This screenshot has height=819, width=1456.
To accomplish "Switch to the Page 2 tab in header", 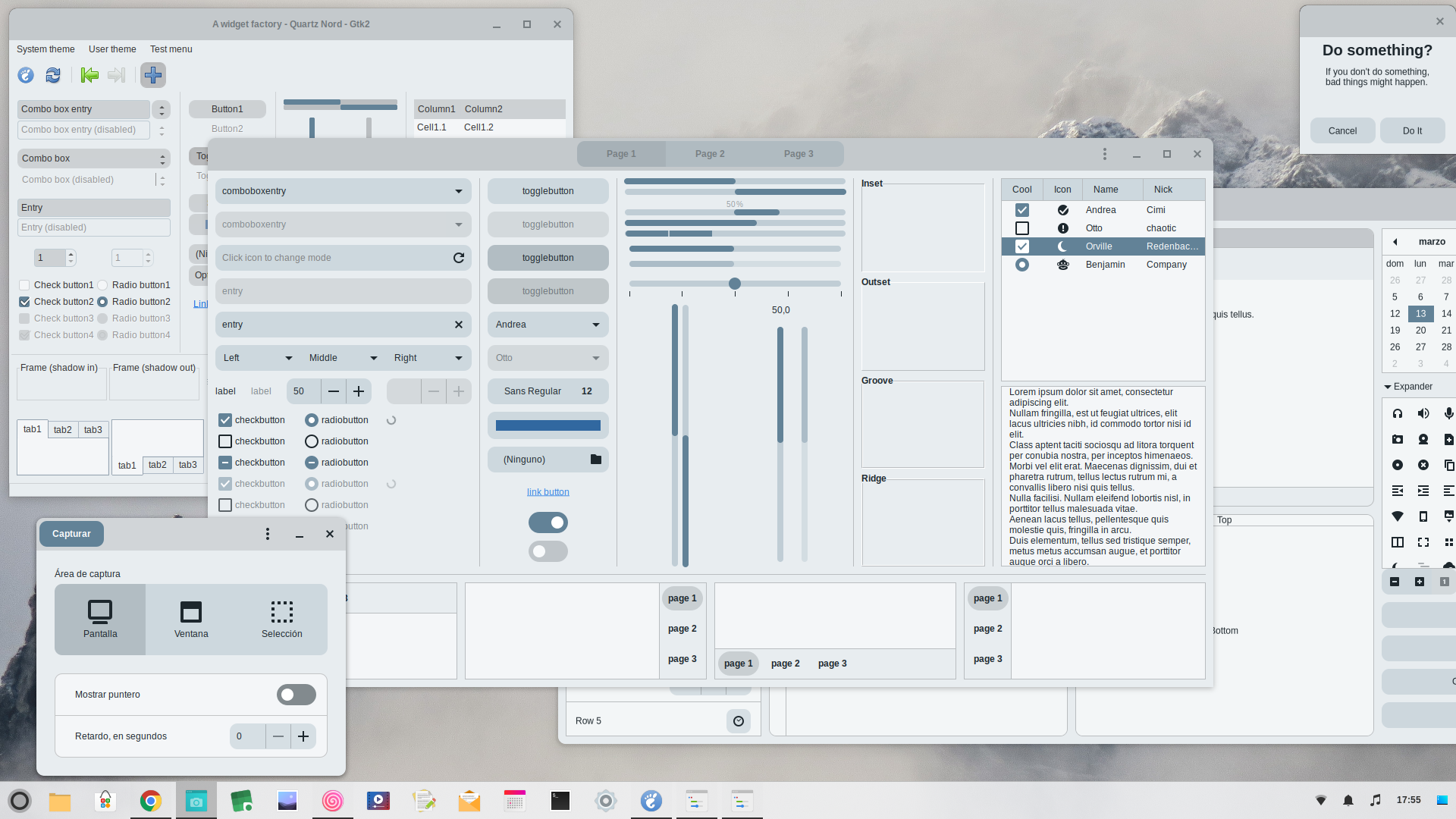I will tap(710, 154).
